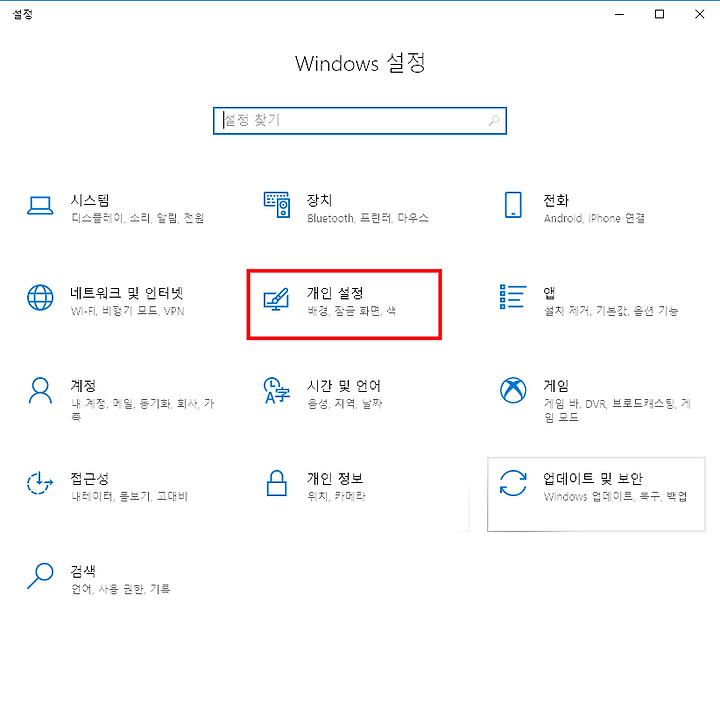Maximize the 설정 window
720x715 pixels.
(x=659, y=14)
